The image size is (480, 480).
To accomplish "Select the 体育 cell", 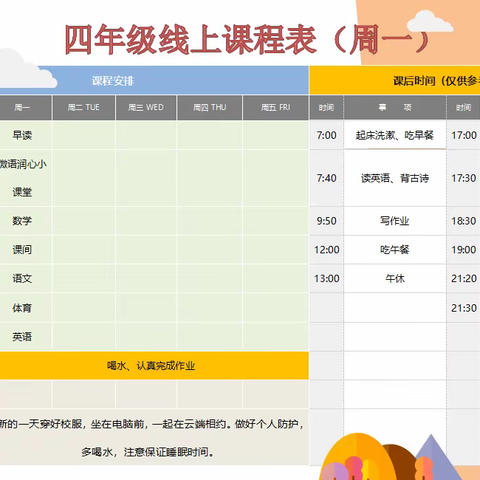I will click(26, 308).
